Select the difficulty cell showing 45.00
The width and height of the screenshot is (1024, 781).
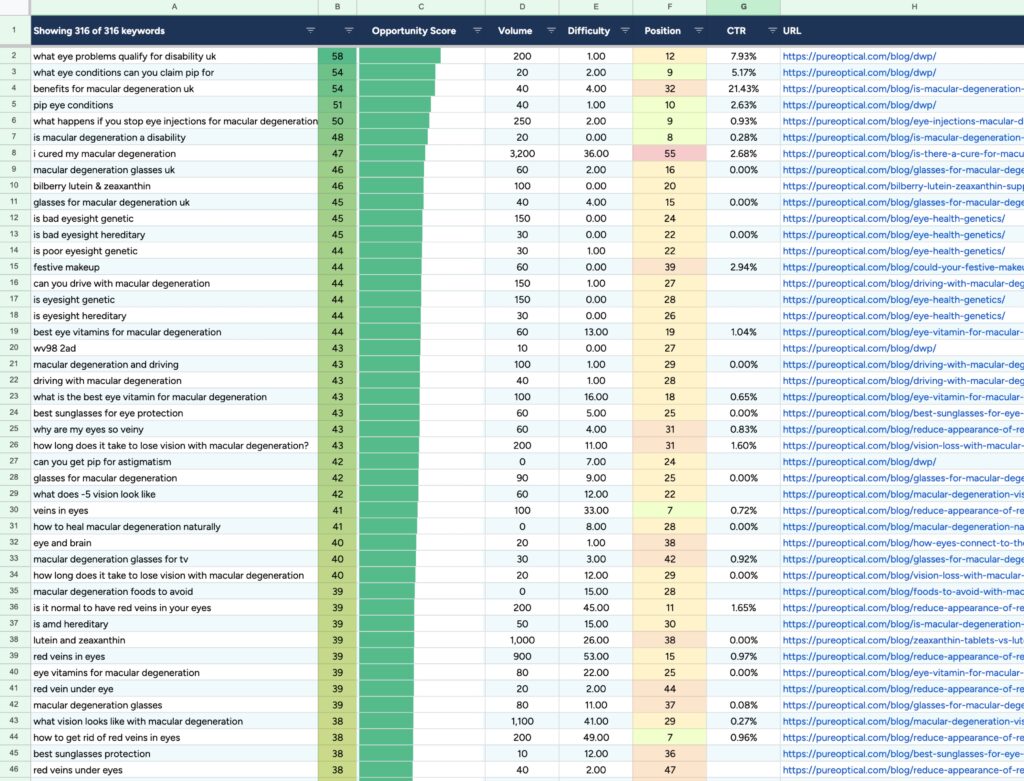(x=596, y=607)
